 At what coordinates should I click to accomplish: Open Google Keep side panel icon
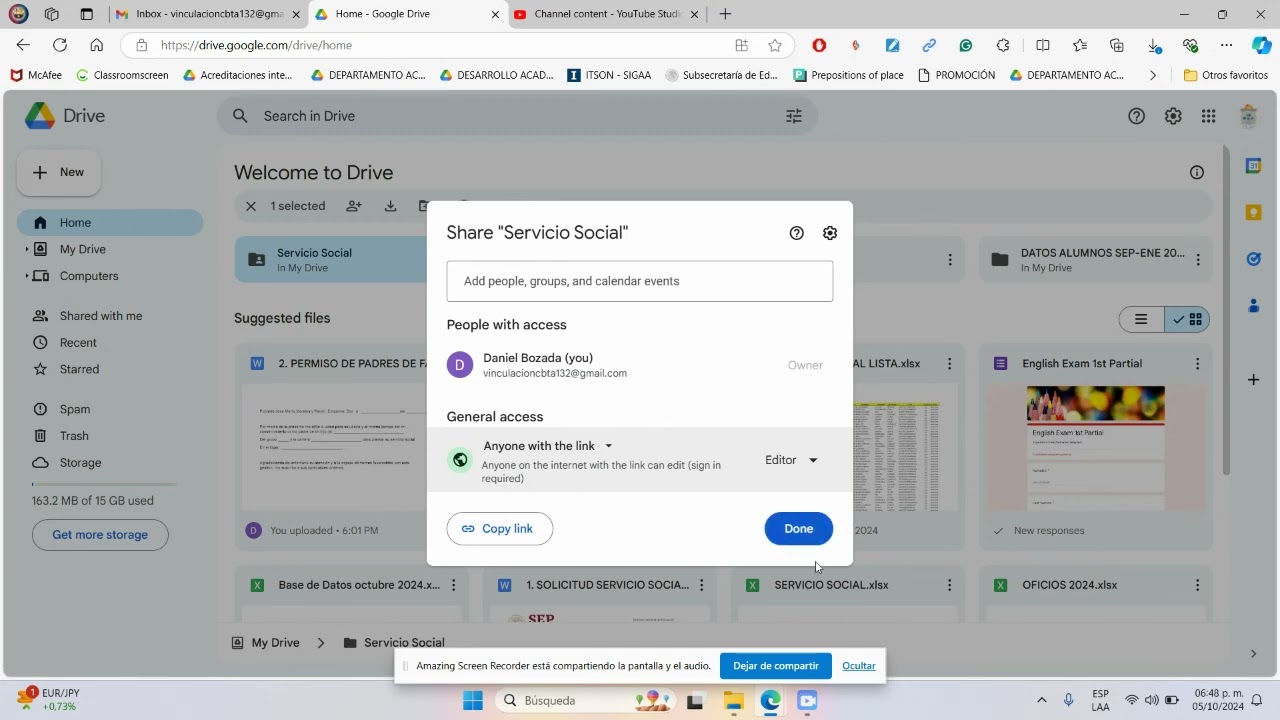click(1253, 212)
